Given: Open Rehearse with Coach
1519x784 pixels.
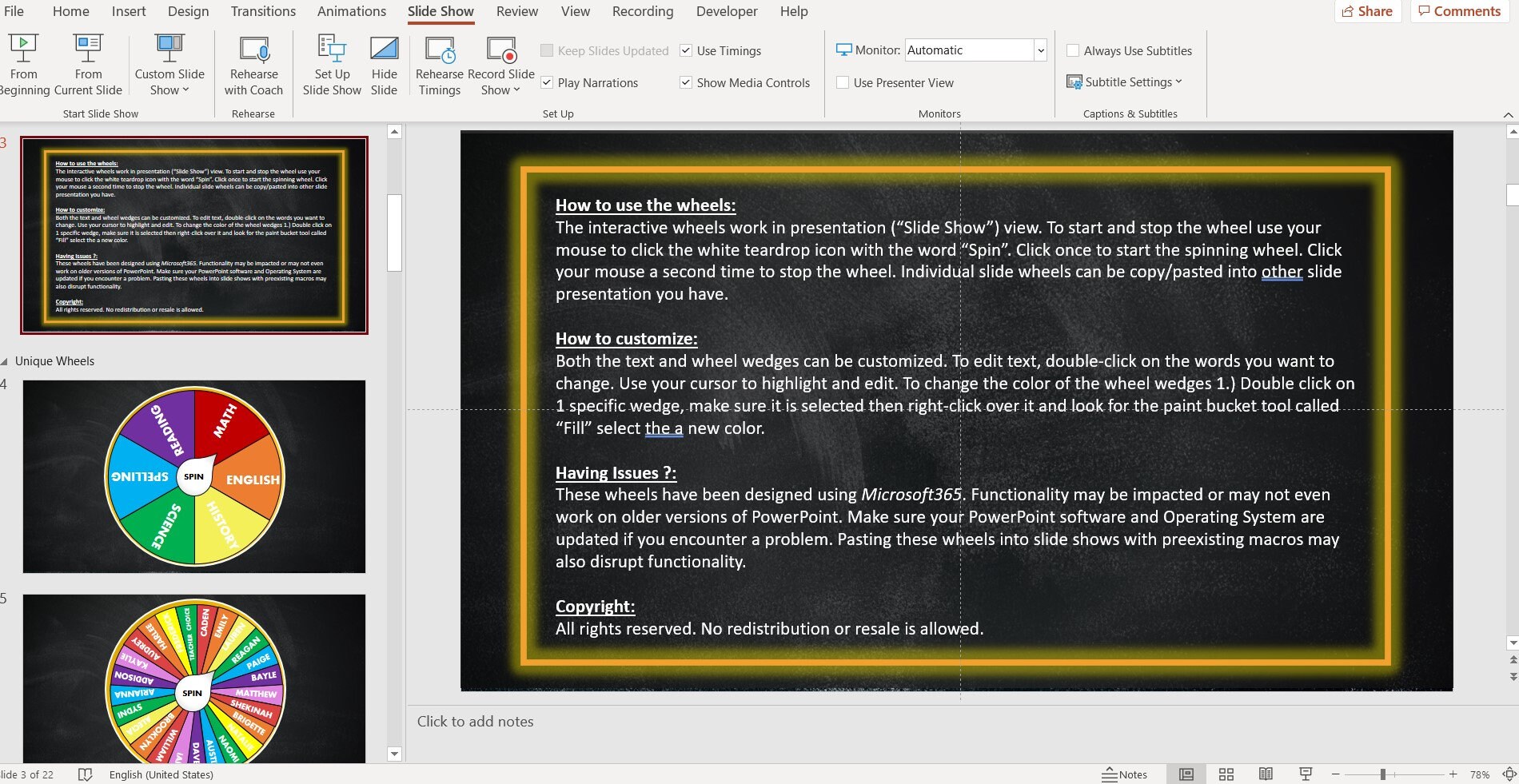Looking at the screenshot, I should click(253, 64).
